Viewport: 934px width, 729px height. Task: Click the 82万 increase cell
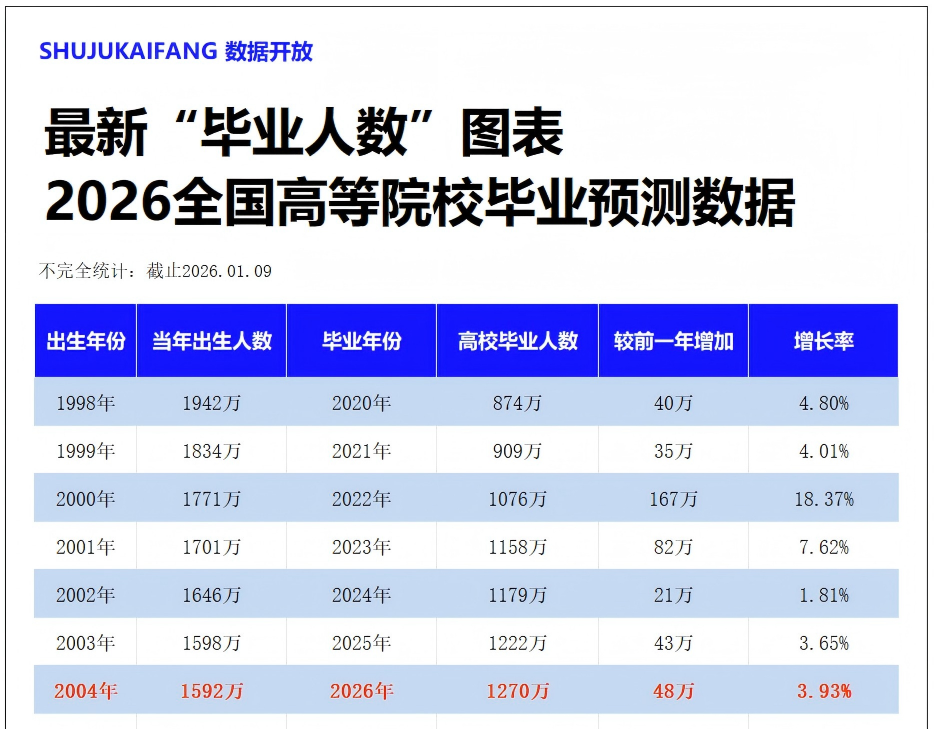tap(674, 547)
